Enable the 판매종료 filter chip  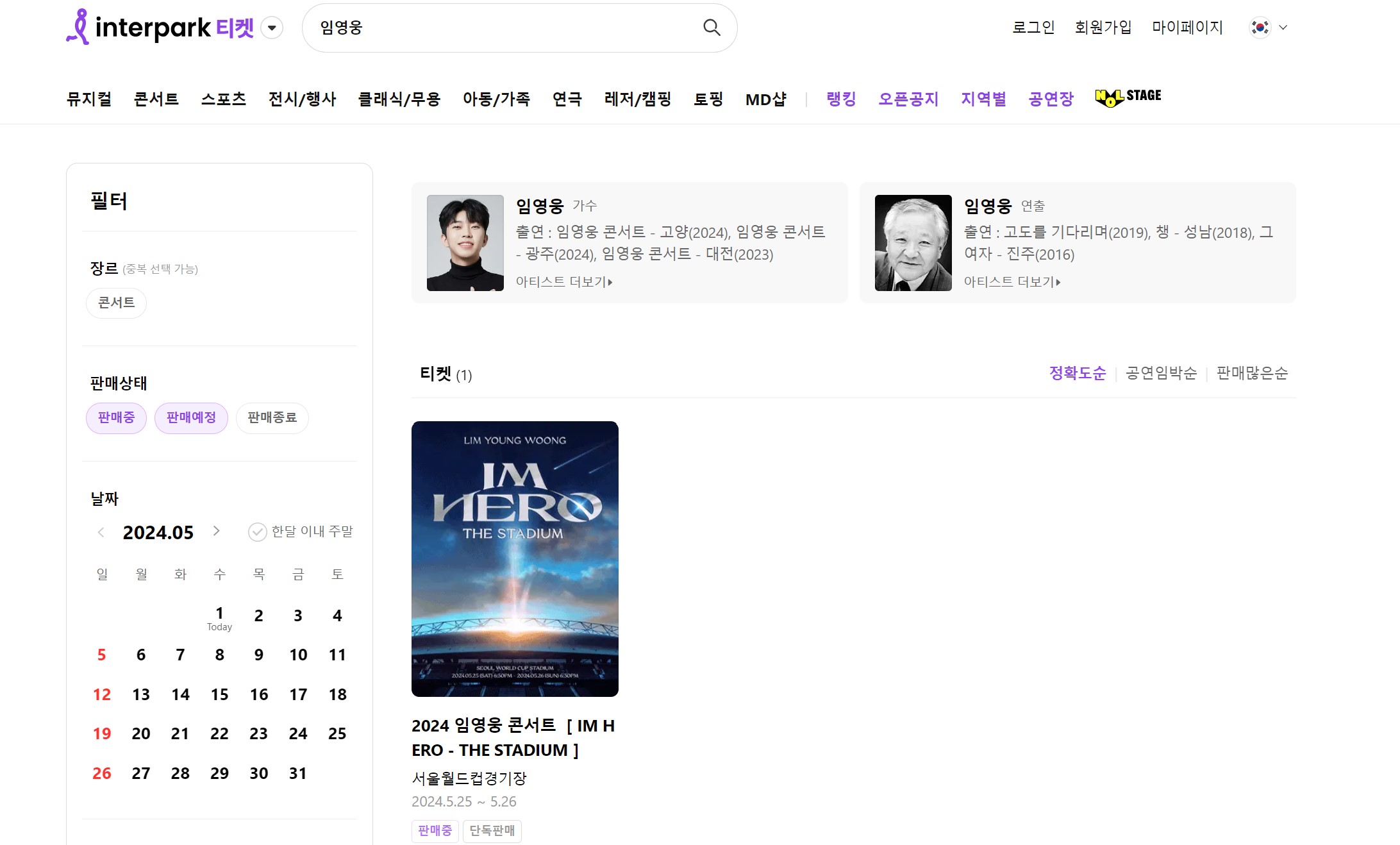pos(272,418)
